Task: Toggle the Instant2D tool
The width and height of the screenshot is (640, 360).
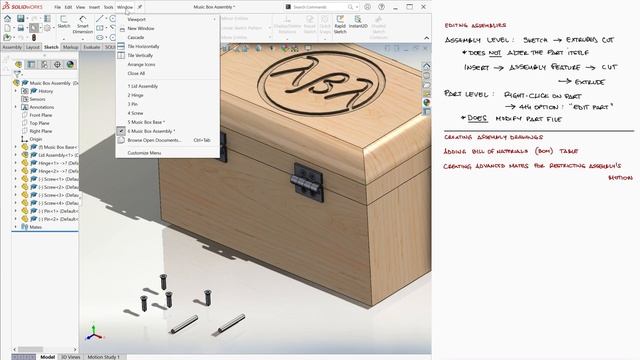Action: coord(358,22)
